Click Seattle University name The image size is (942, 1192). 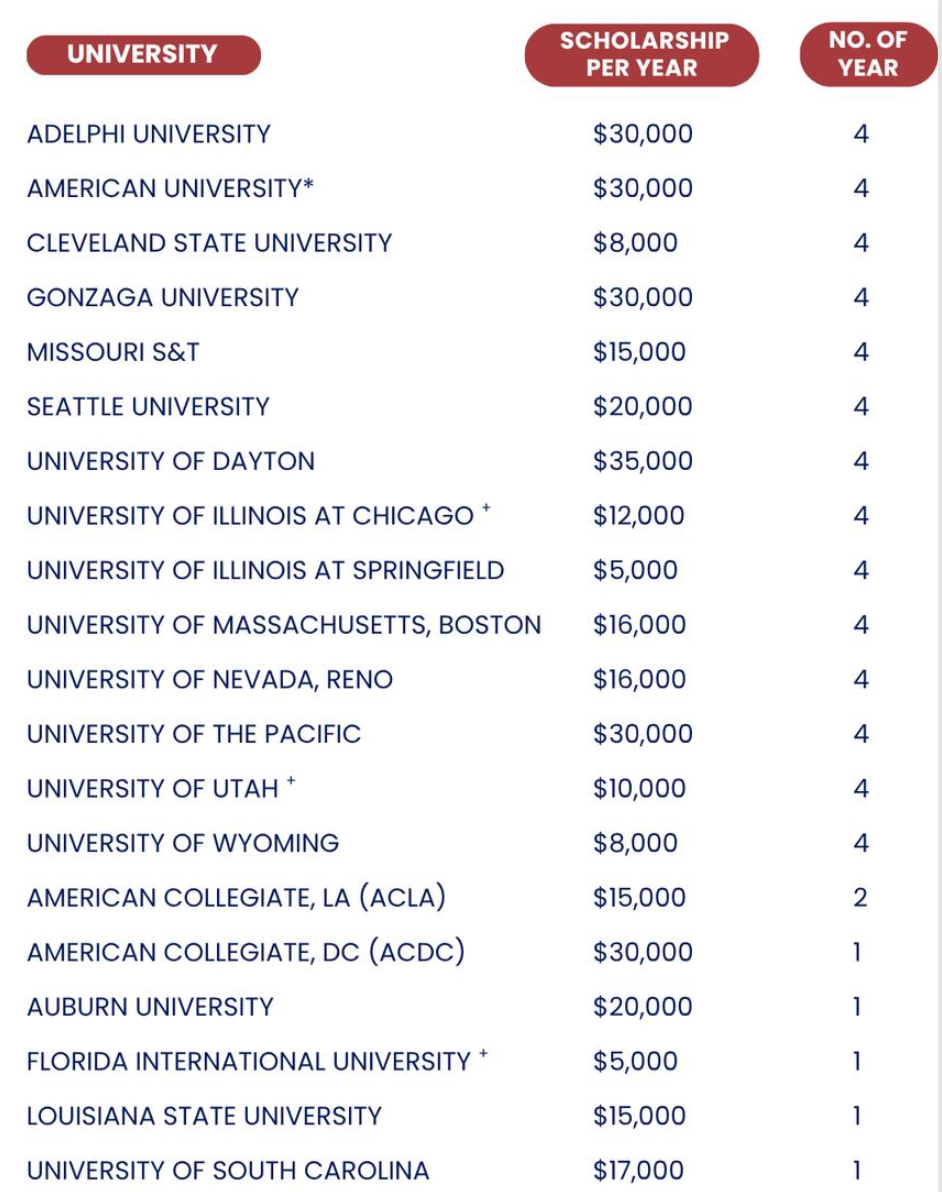click(148, 407)
